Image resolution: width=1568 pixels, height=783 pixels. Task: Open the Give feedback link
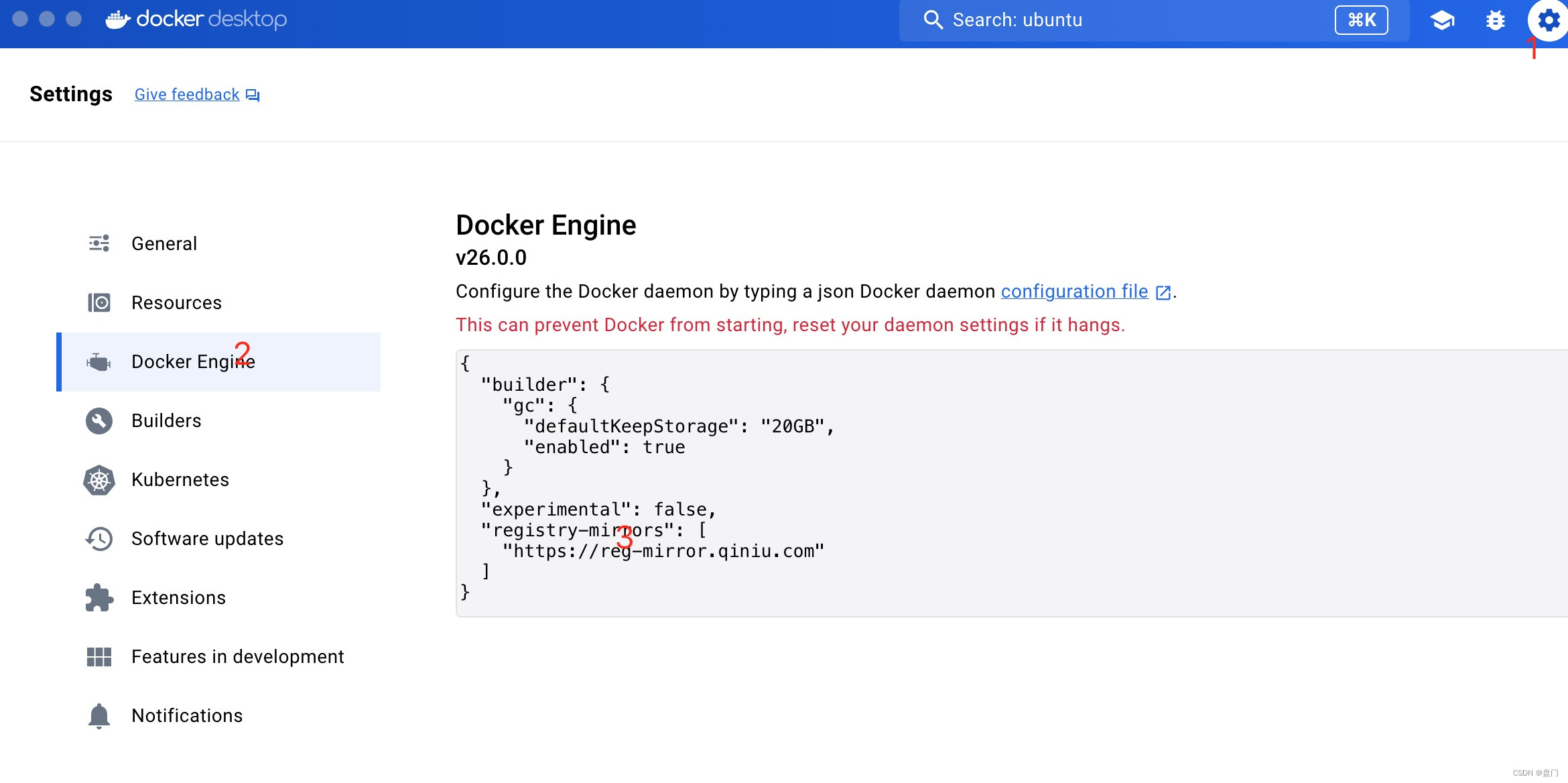tap(187, 95)
